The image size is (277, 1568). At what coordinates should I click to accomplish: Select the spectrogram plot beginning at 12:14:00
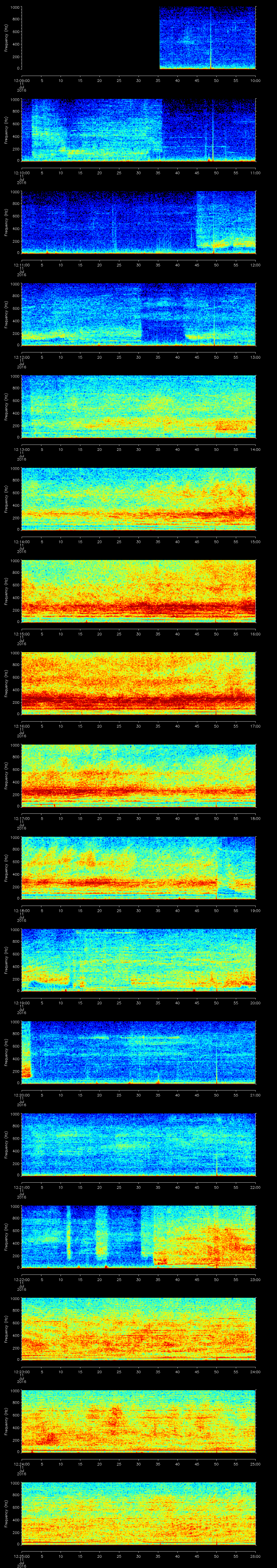[139, 499]
